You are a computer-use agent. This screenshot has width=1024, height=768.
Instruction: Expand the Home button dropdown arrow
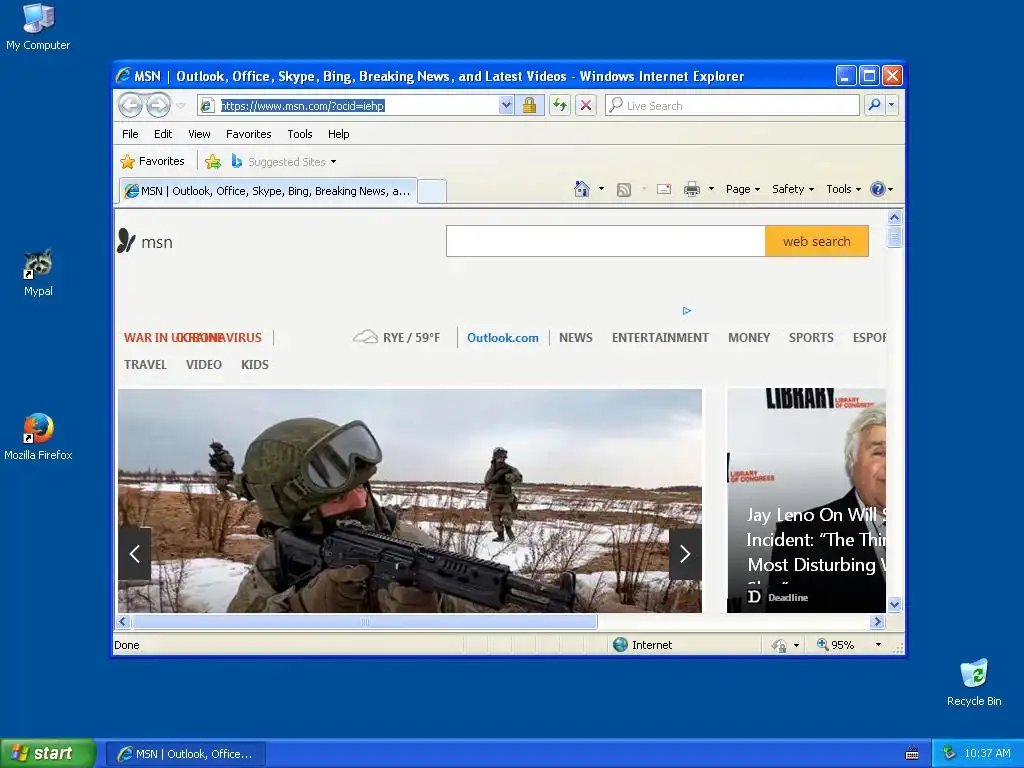tap(601, 189)
